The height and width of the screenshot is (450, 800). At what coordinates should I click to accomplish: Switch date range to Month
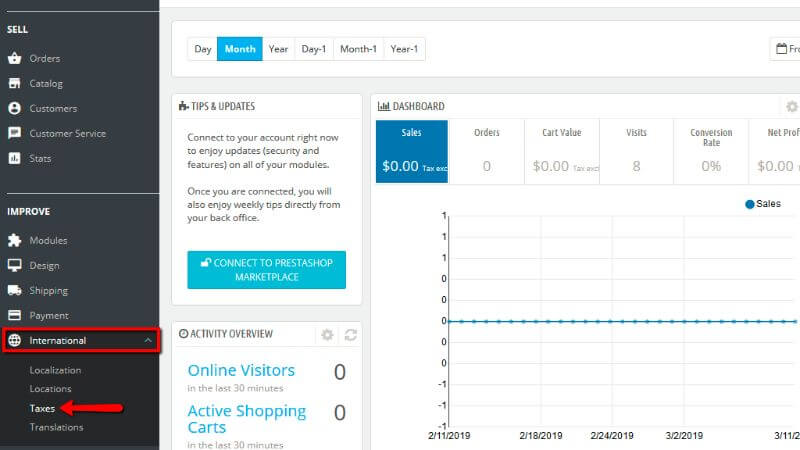[240, 49]
